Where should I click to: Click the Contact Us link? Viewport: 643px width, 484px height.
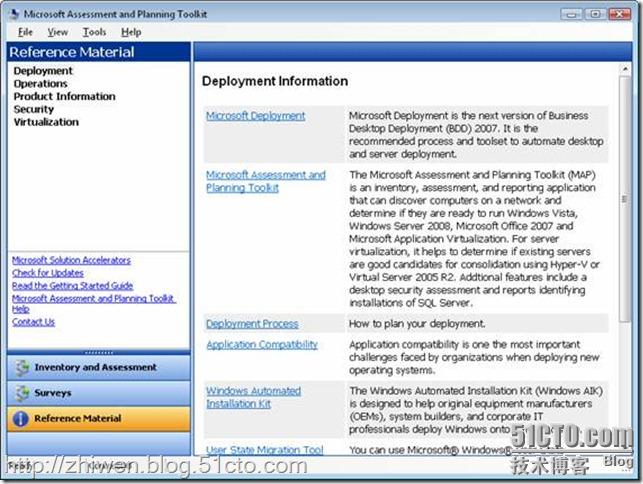point(33,322)
